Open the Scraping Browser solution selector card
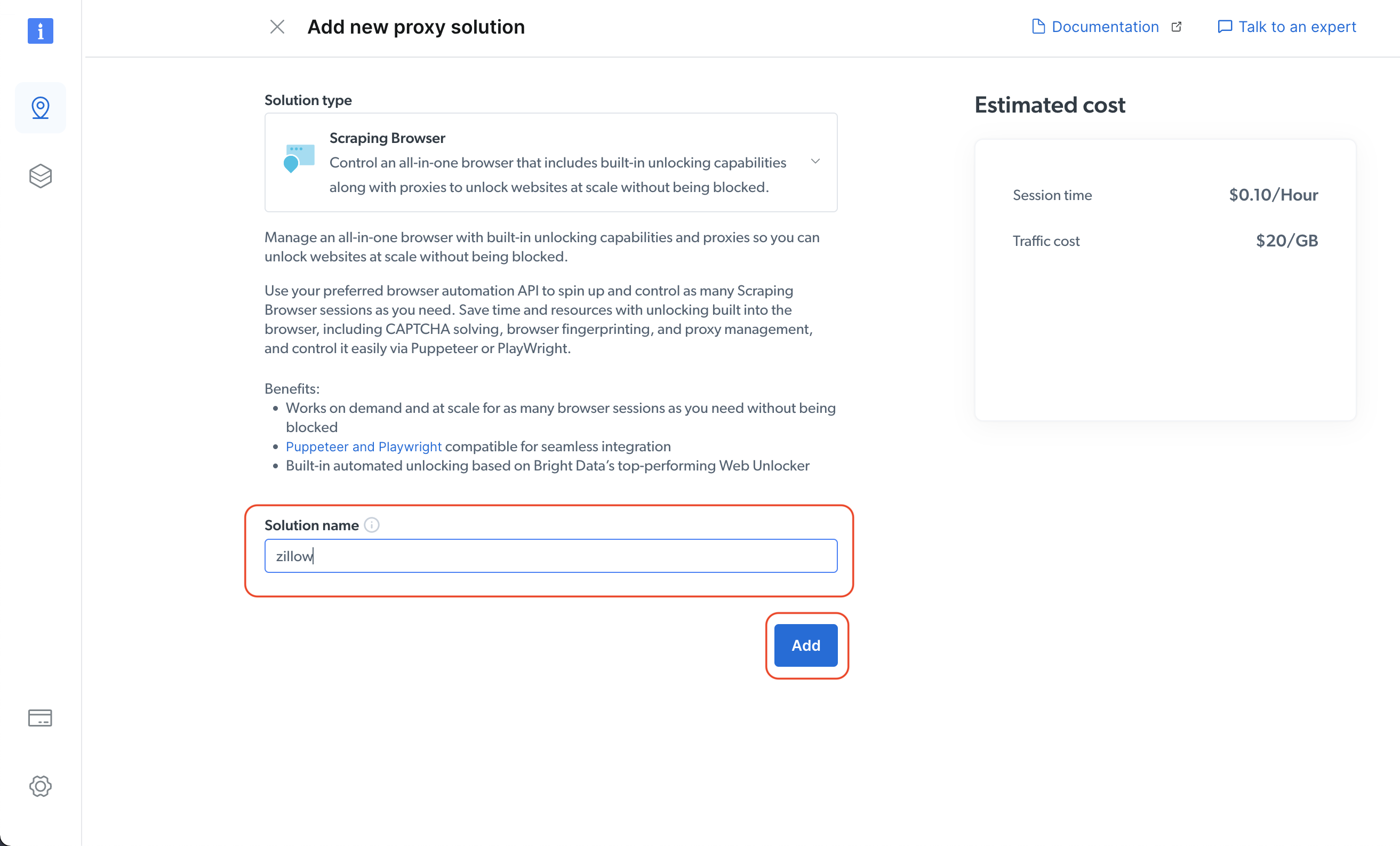This screenshot has width=1400, height=846. click(550, 162)
